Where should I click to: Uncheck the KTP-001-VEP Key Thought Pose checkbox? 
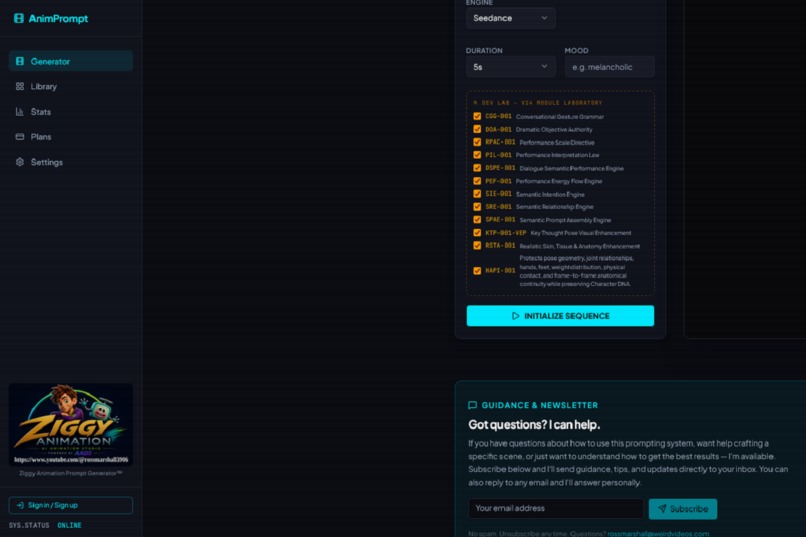[477, 232]
